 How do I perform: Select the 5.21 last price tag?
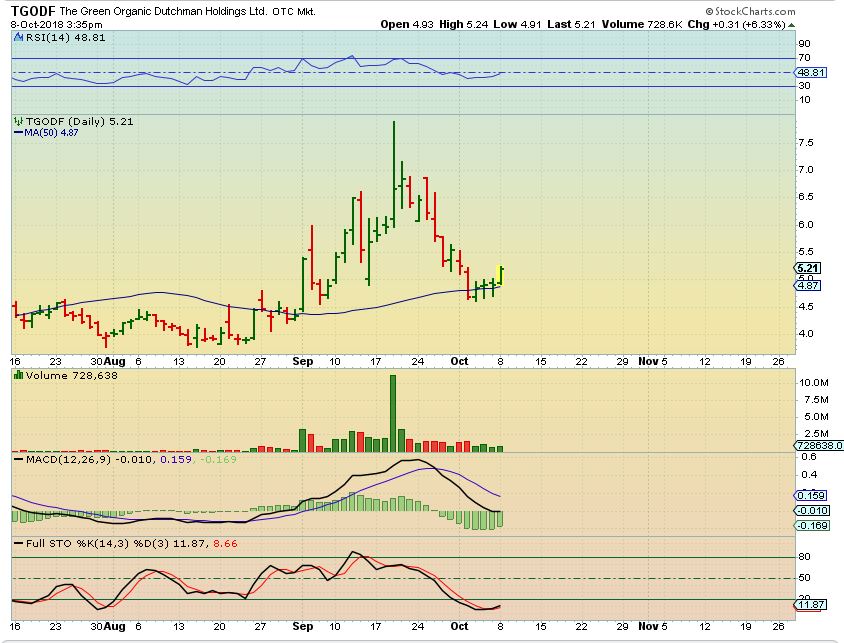[x=807, y=268]
